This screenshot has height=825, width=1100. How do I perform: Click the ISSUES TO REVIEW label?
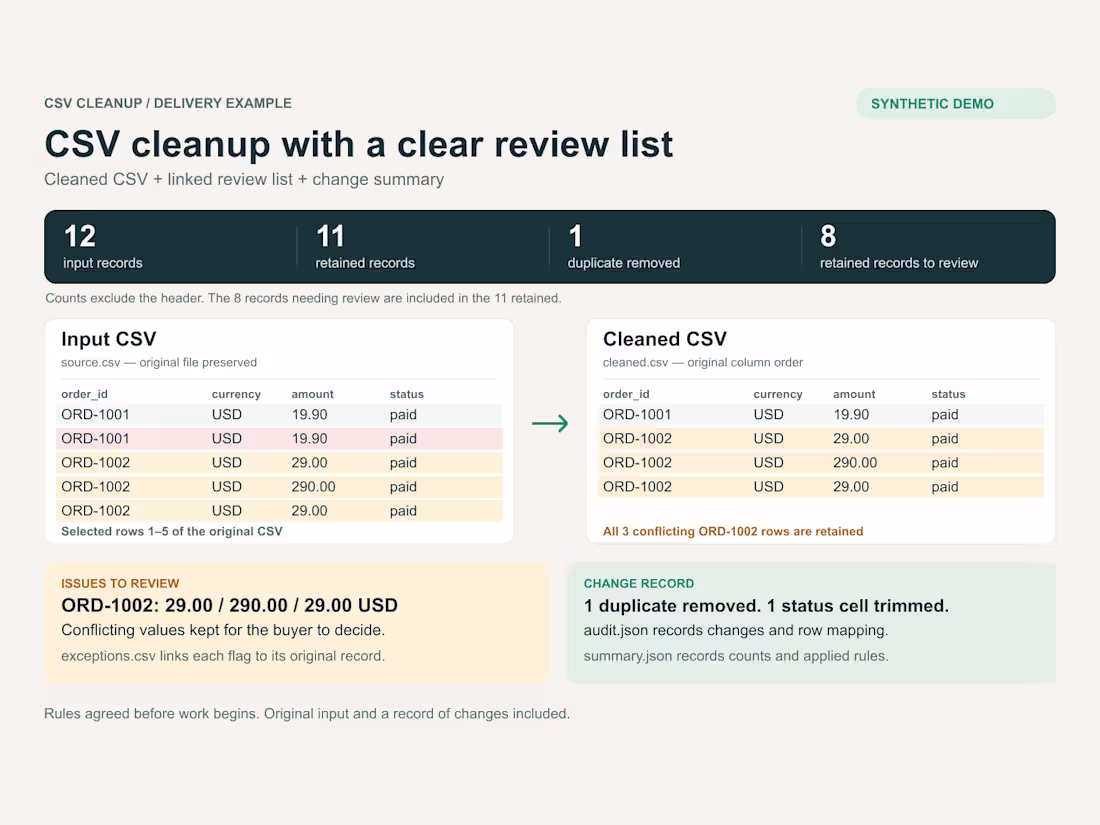(120, 584)
